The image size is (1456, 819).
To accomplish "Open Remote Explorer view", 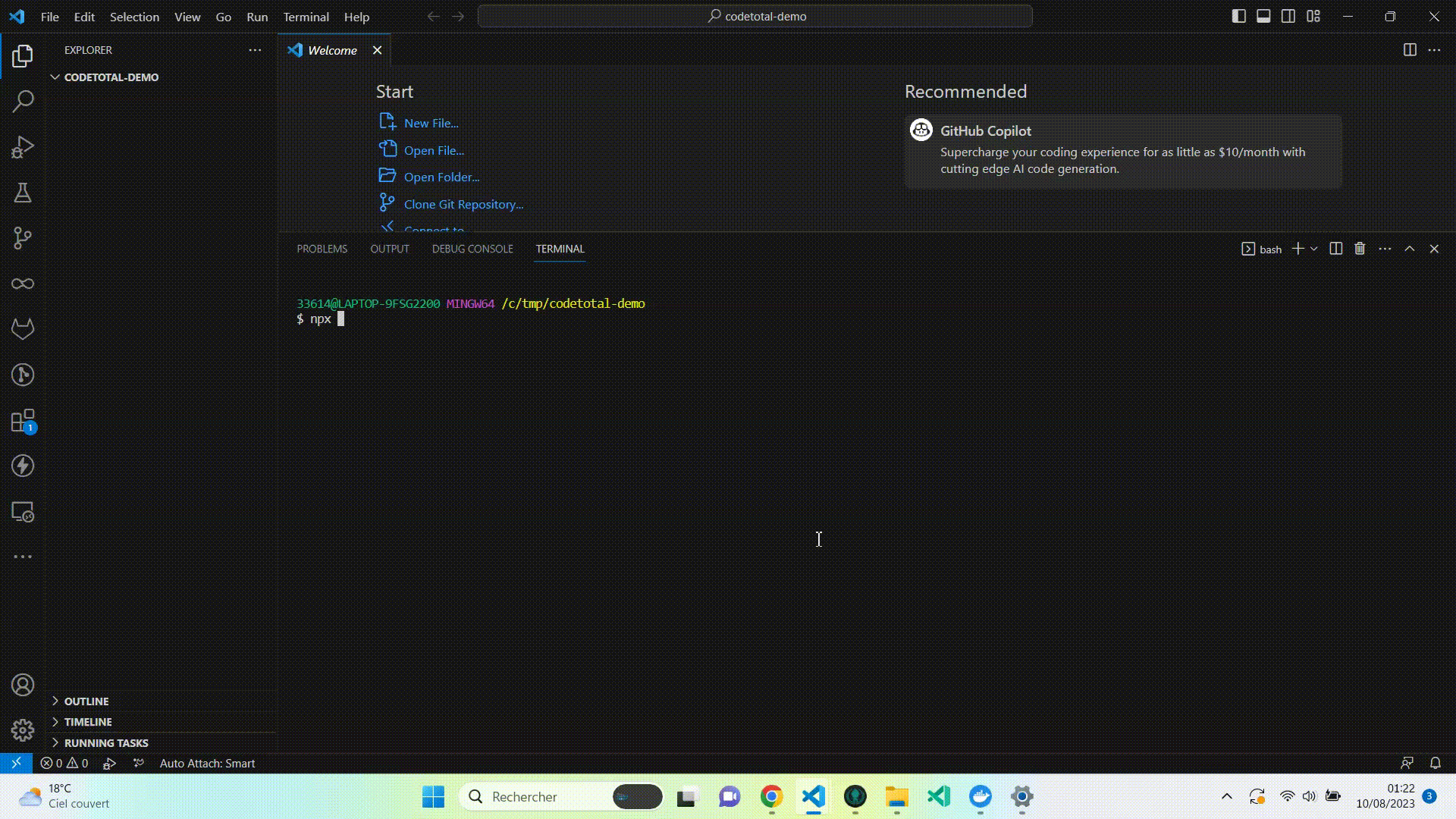I will pyautogui.click(x=23, y=512).
